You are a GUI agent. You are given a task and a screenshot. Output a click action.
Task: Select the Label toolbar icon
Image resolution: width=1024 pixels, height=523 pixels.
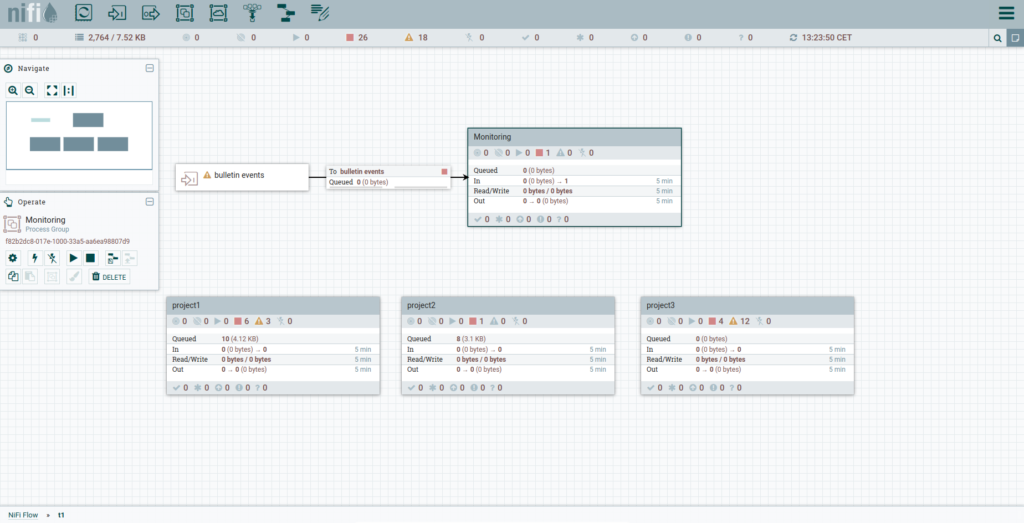click(x=320, y=12)
